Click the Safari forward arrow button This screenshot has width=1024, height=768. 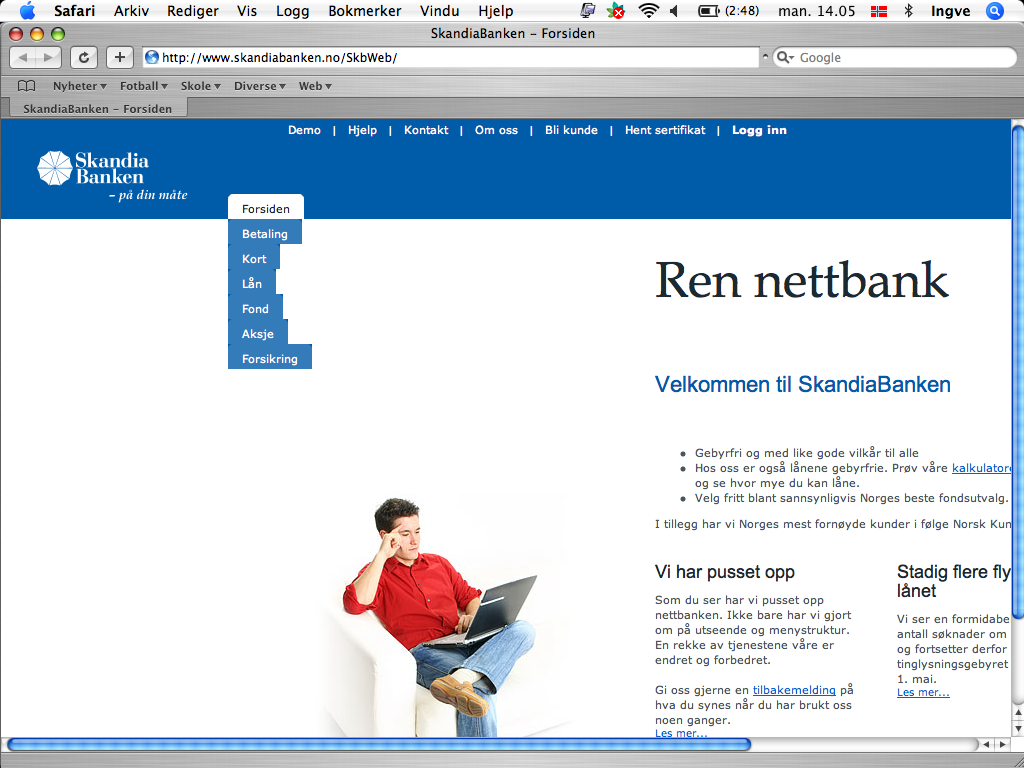48,57
